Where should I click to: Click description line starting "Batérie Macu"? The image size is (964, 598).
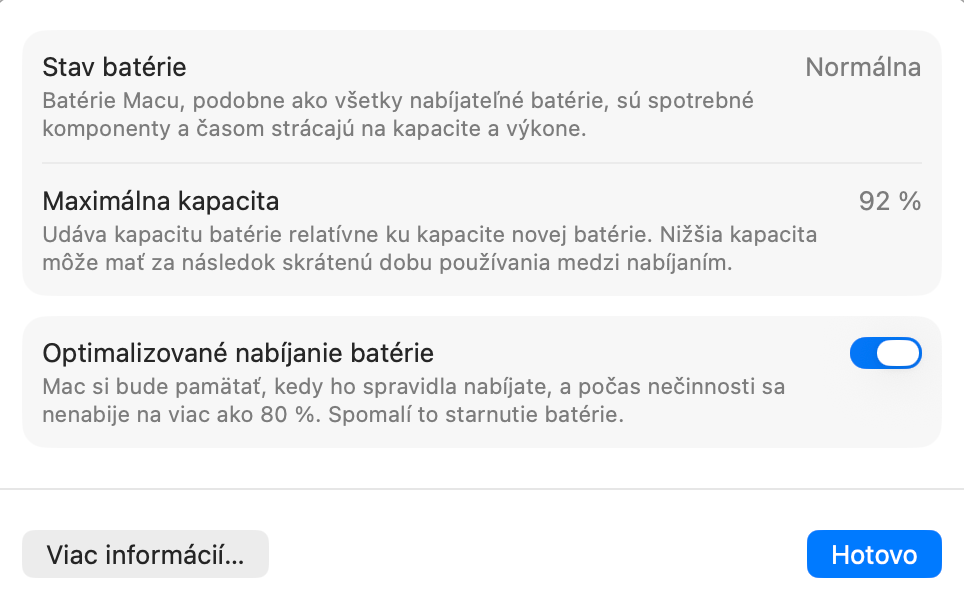pyautogui.click(x=397, y=101)
